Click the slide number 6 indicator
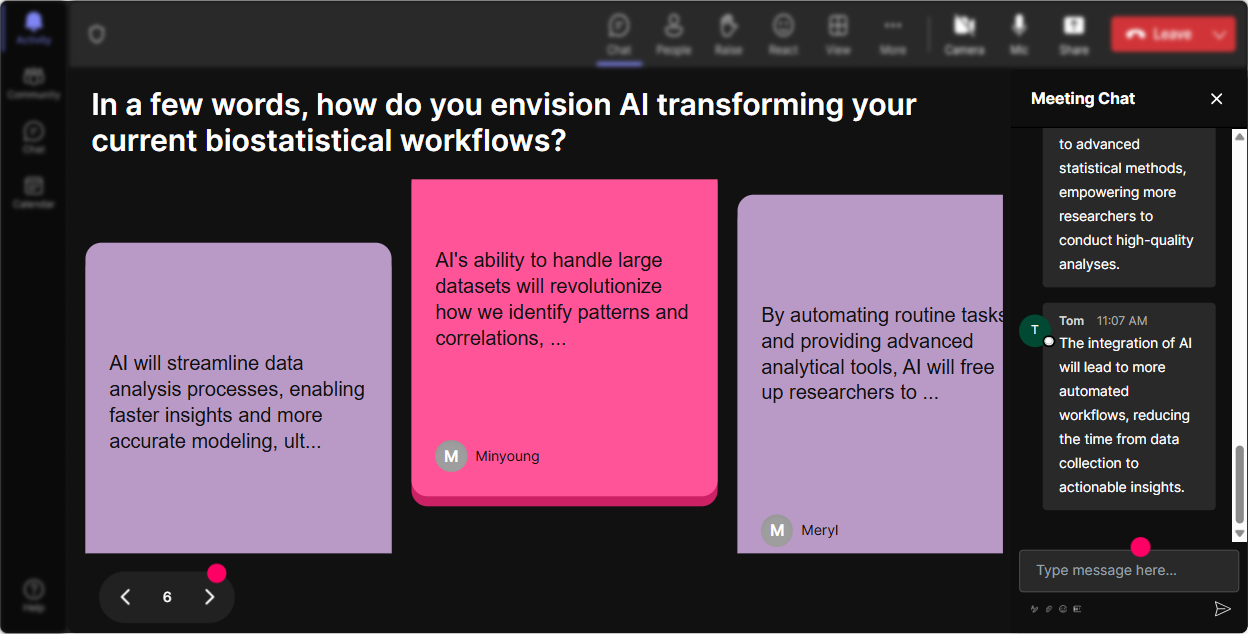 pyautogui.click(x=167, y=597)
